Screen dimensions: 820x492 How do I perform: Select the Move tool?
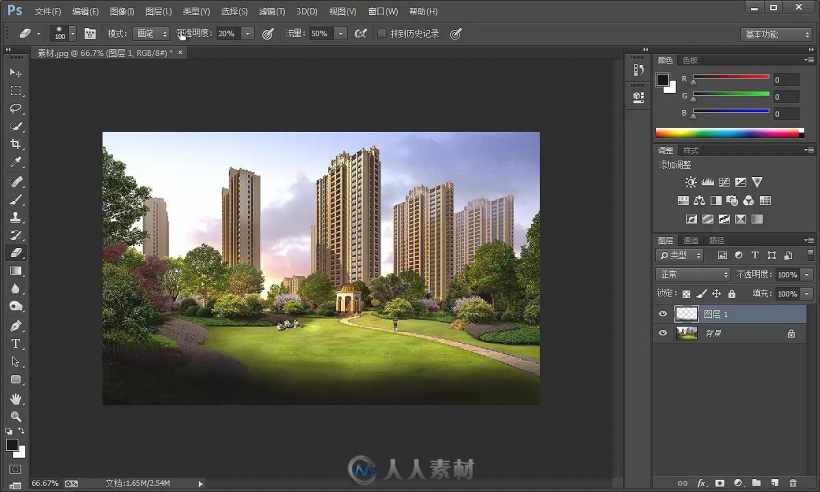tap(15, 73)
